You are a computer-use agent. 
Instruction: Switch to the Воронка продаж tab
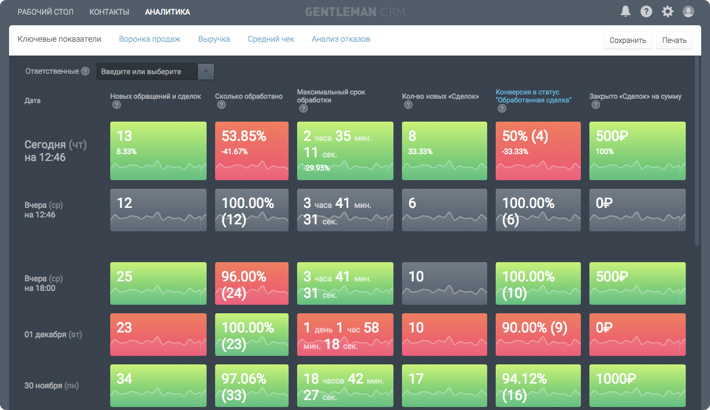click(x=149, y=39)
